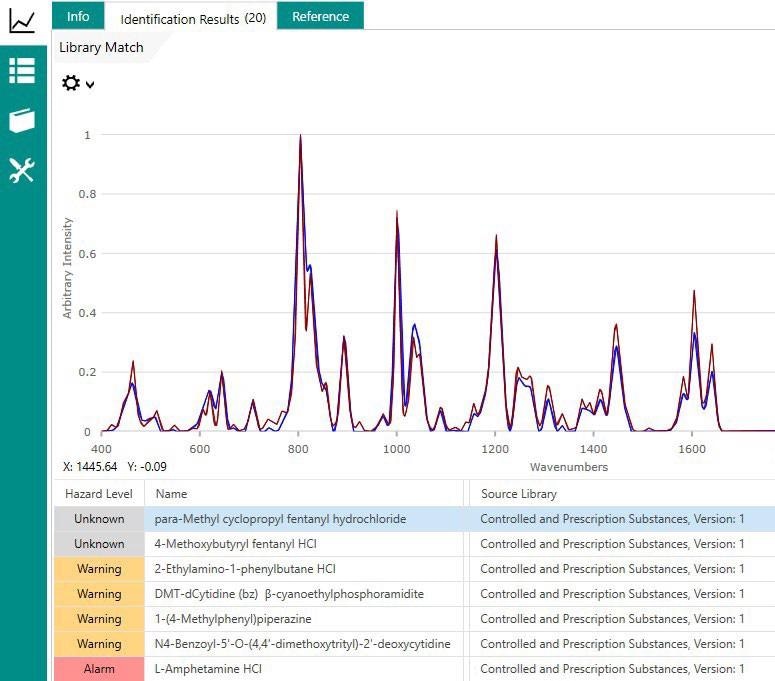This screenshot has width=775, height=681.
Task: Open the tools wrench sidebar icon
Action: pyautogui.click(x=22, y=170)
